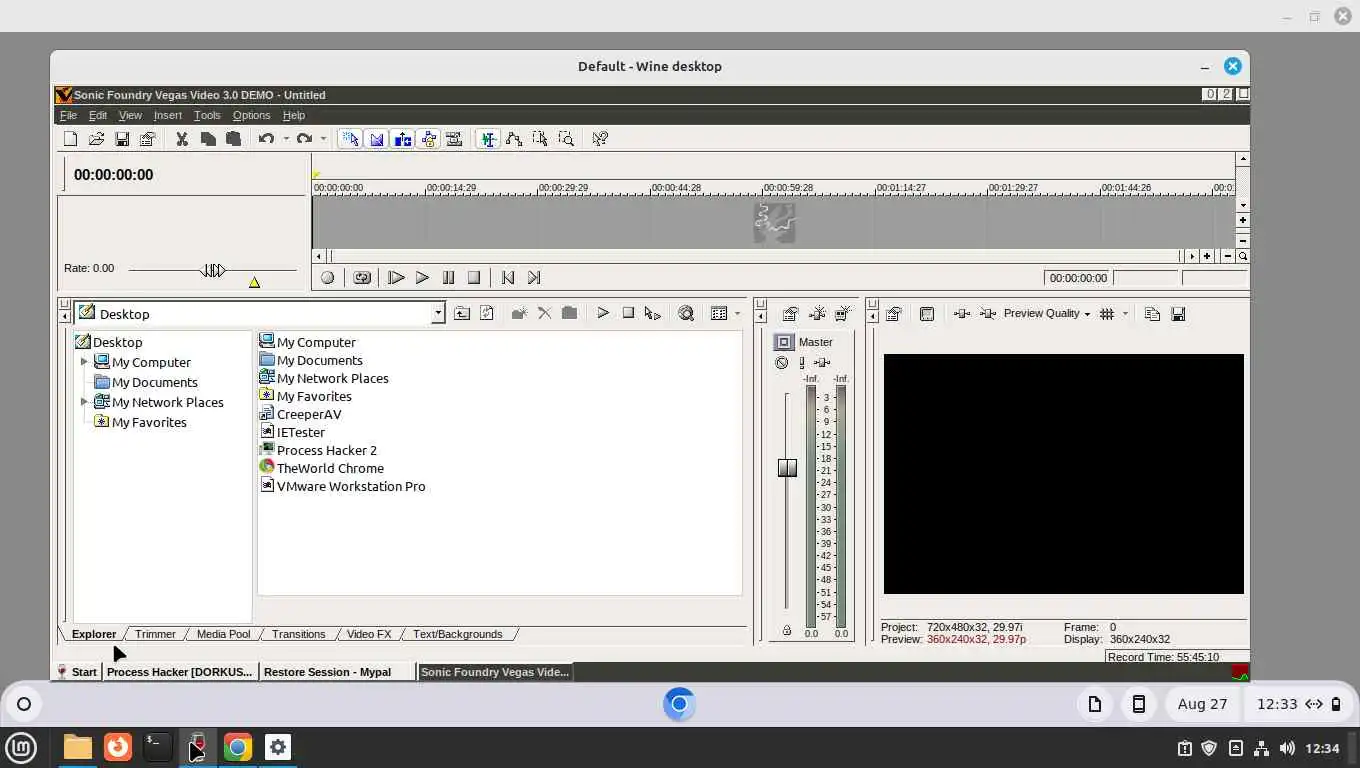
Task: Toggle Ignore Event Grouping button
Action: (454, 139)
